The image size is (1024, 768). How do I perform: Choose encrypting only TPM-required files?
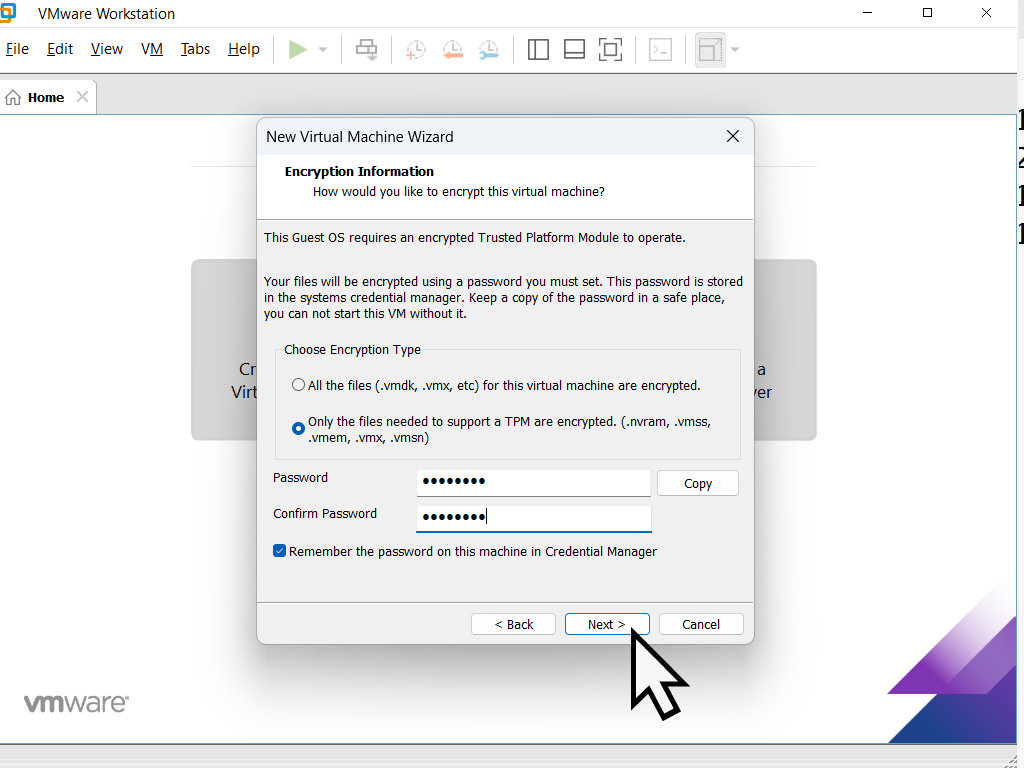tap(298, 428)
